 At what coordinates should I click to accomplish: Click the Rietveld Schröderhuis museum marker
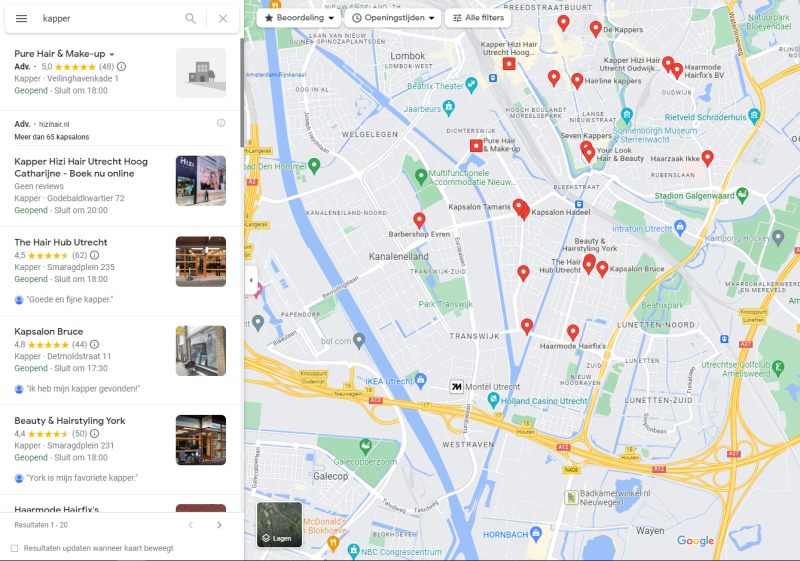pyautogui.click(x=754, y=115)
